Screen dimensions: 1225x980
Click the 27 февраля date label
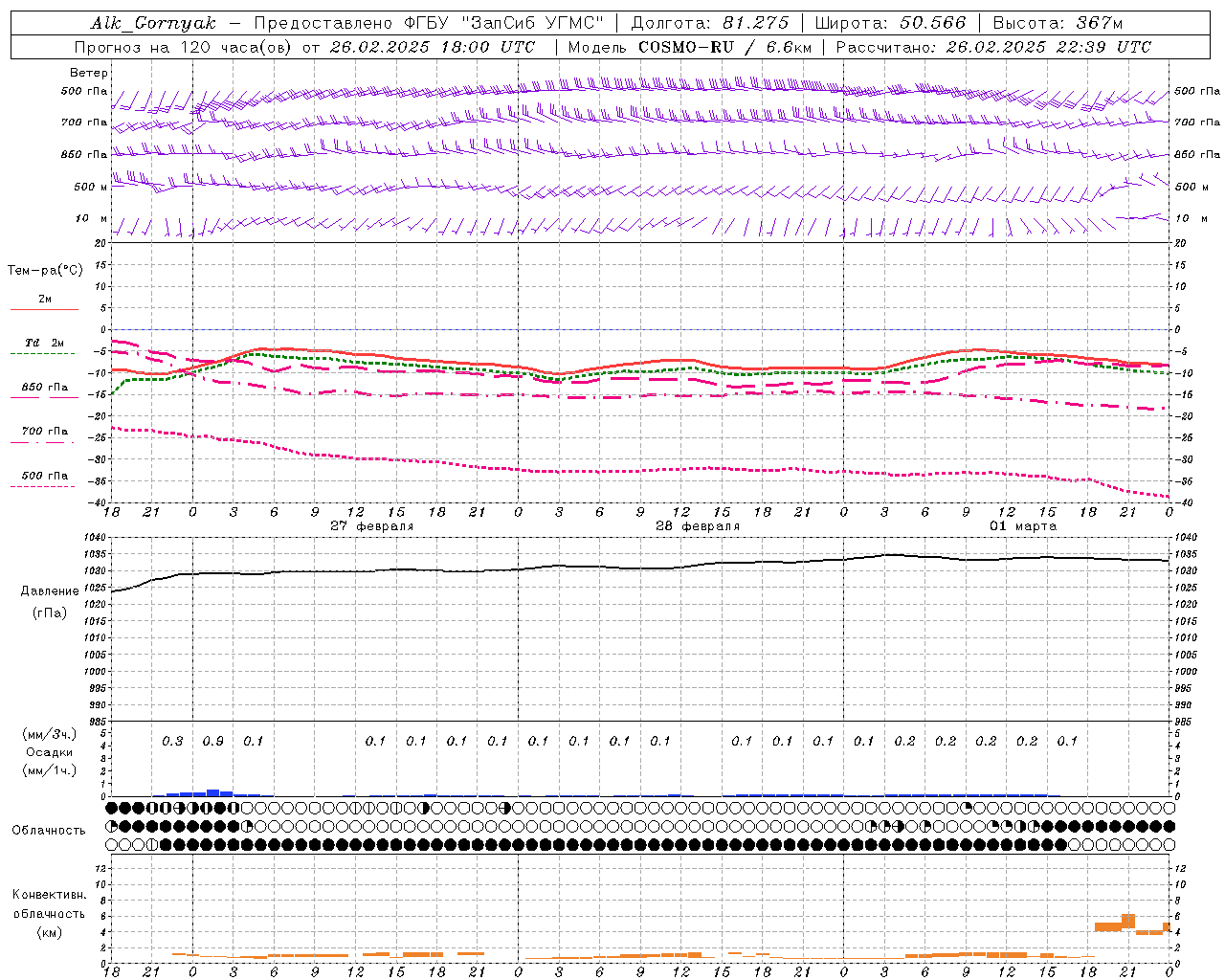[372, 526]
